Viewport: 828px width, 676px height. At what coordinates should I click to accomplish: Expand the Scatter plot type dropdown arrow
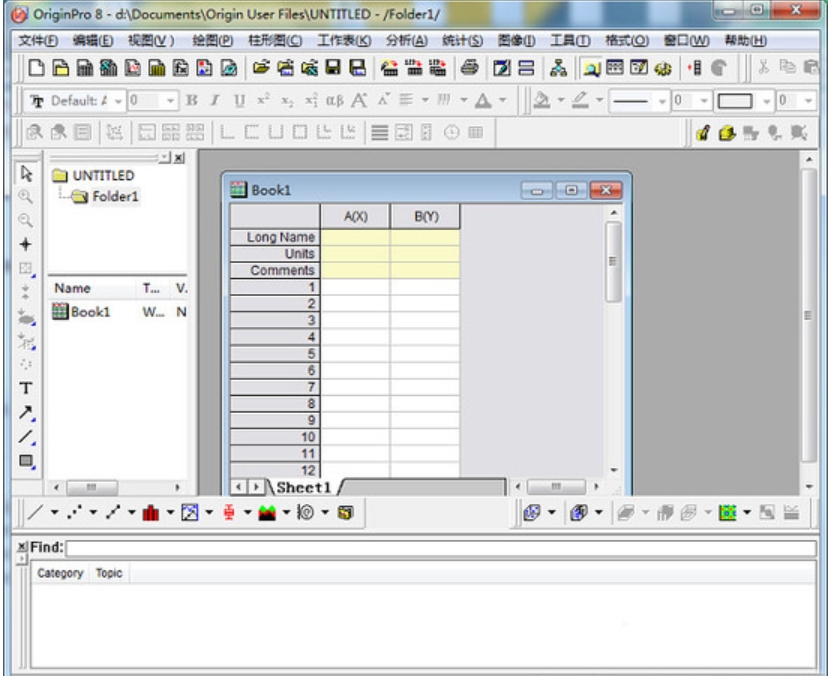click(x=93, y=512)
